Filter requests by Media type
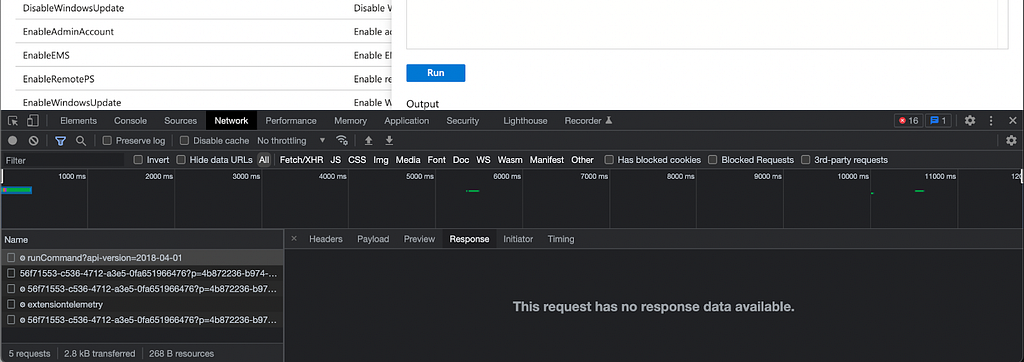The height and width of the screenshot is (362, 1024). (x=408, y=160)
